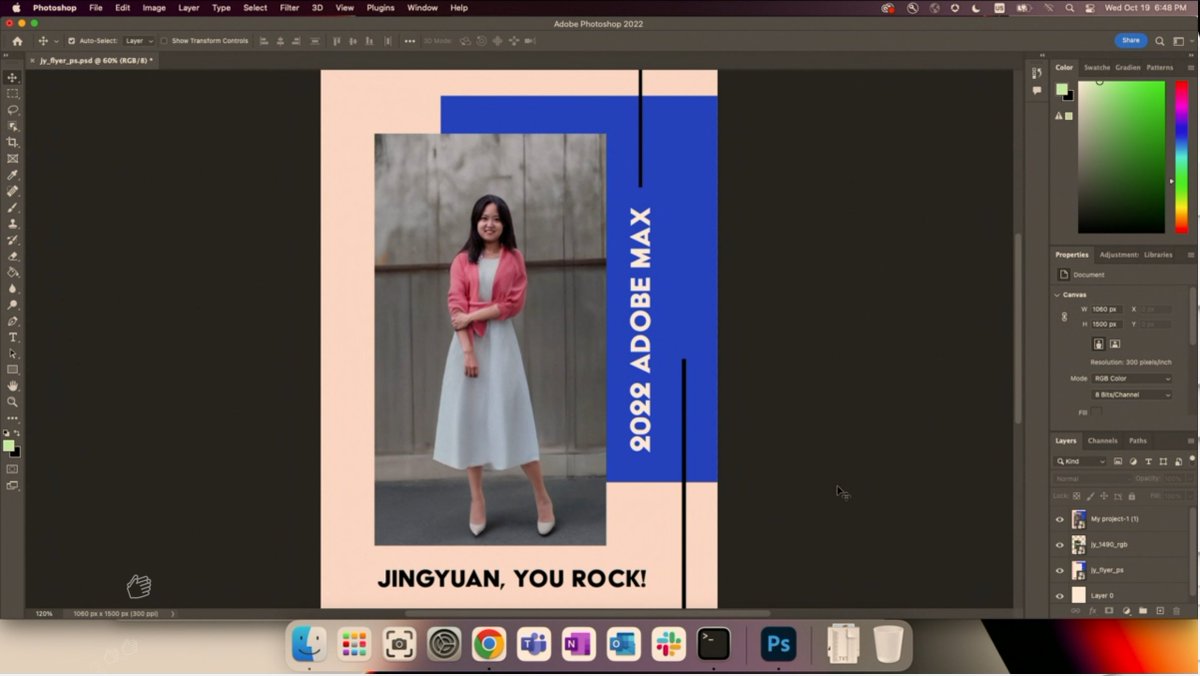Select the Rectangular Marquee tool
The height and width of the screenshot is (676, 1200).
pos(13,93)
